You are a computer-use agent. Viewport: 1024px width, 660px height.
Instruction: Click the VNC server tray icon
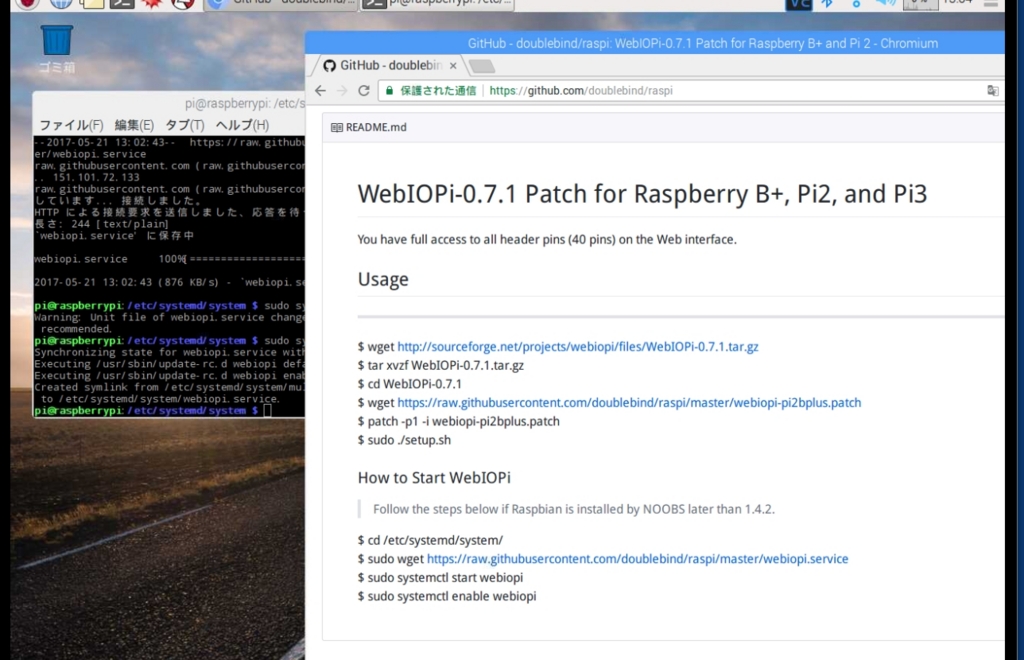(x=798, y=4)
